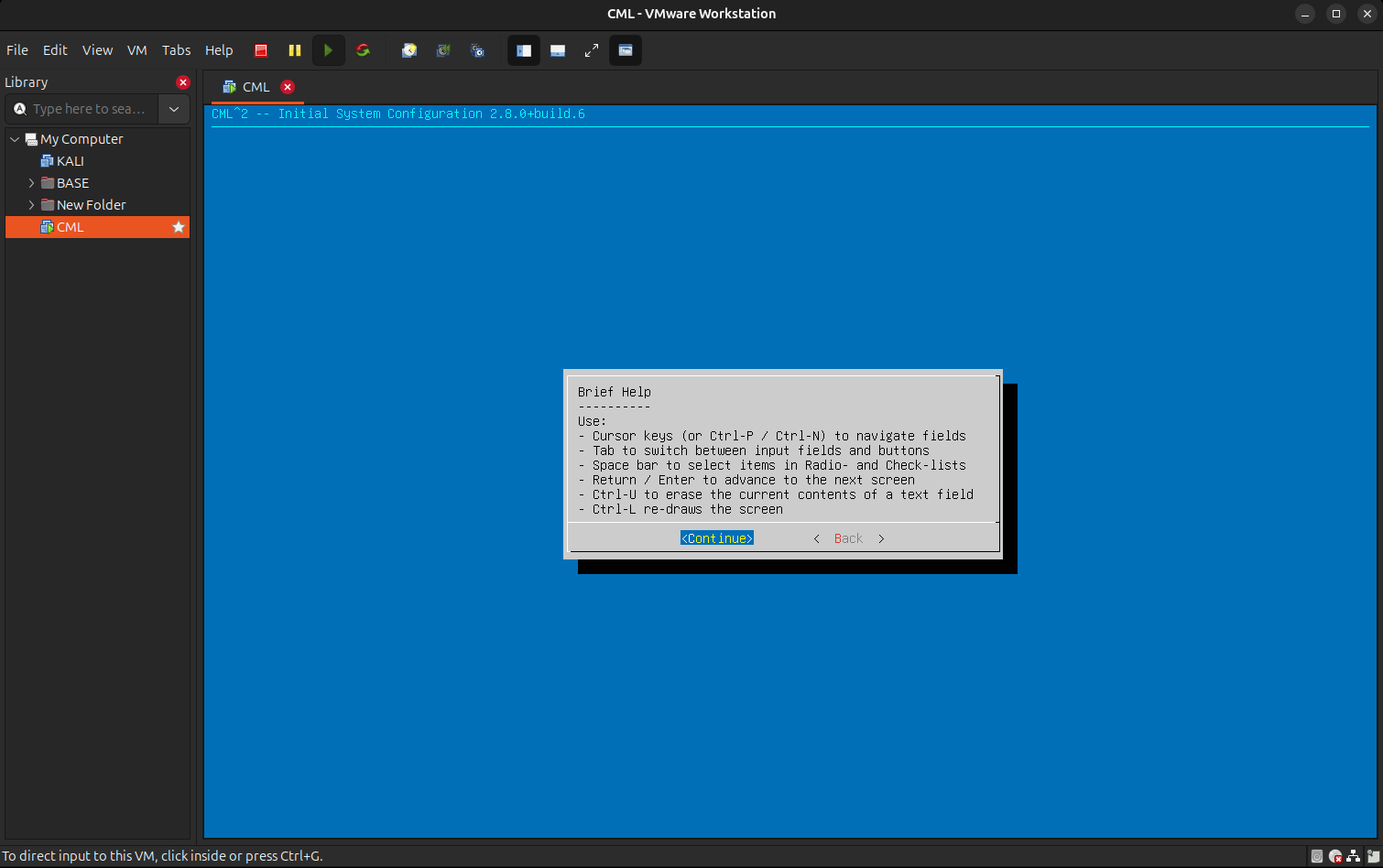Revert to the previous snapshot icon
Viewport: 1383px width, 868px height.
(443, 50)
